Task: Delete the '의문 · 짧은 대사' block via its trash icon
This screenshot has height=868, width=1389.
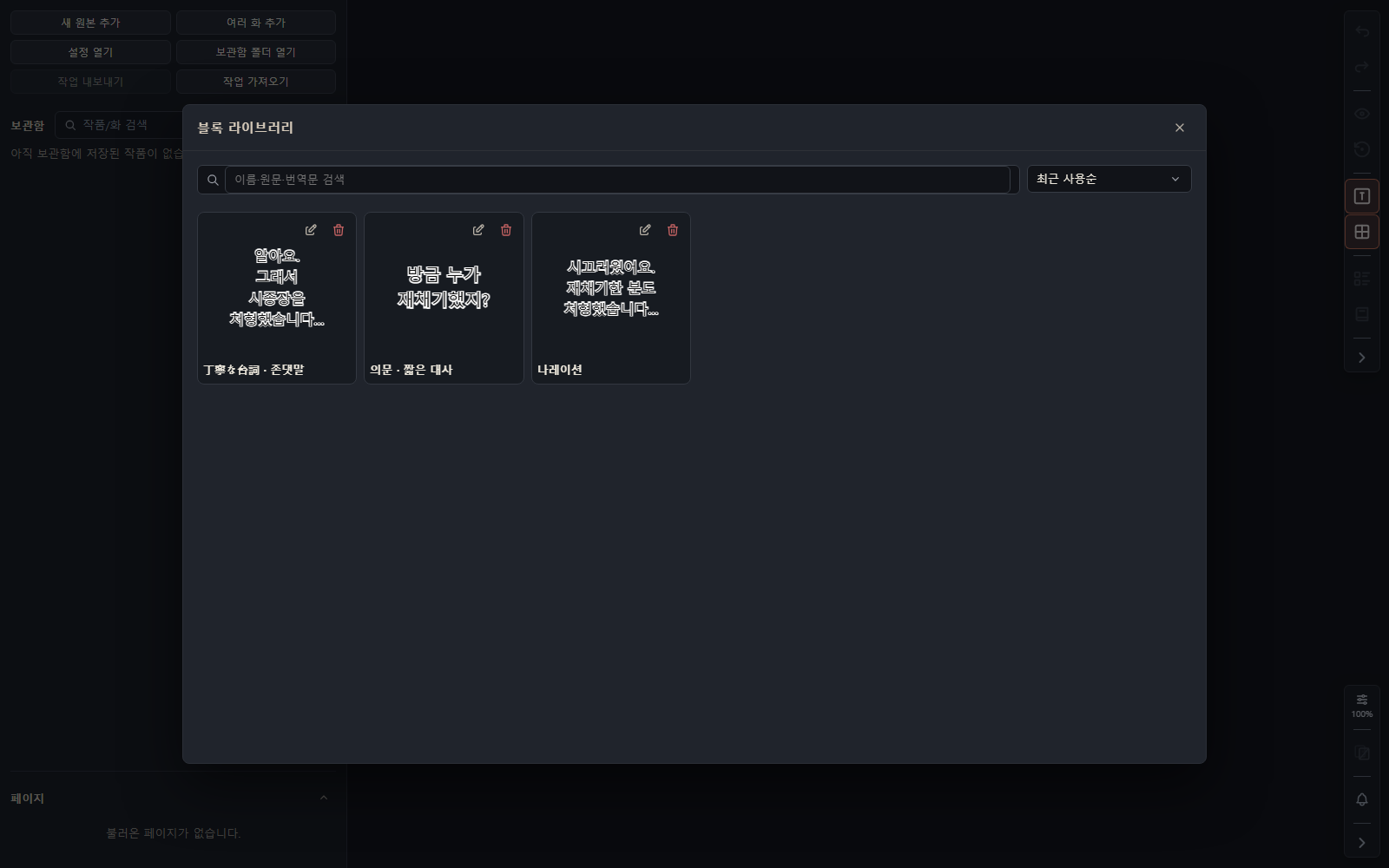Action: 506,230
